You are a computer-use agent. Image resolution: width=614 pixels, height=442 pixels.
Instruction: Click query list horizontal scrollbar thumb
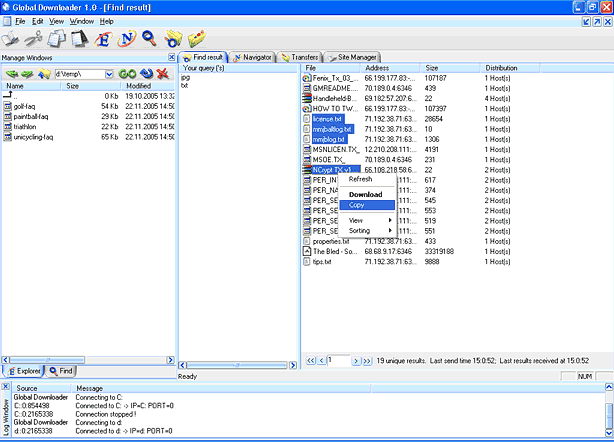click(237, 365)
